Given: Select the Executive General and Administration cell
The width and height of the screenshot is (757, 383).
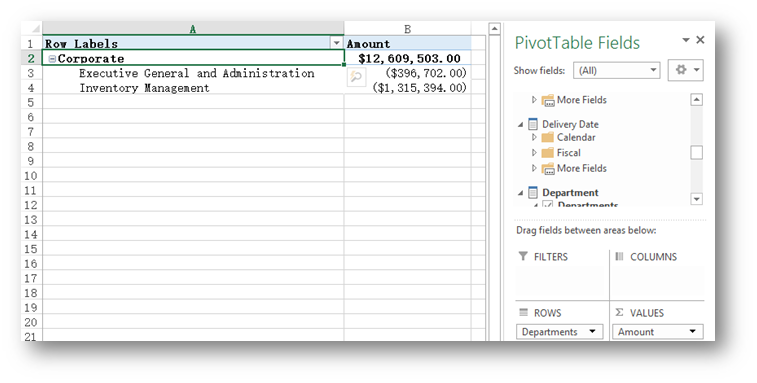Looking at the screenshot, I should (x=193, y=73).
